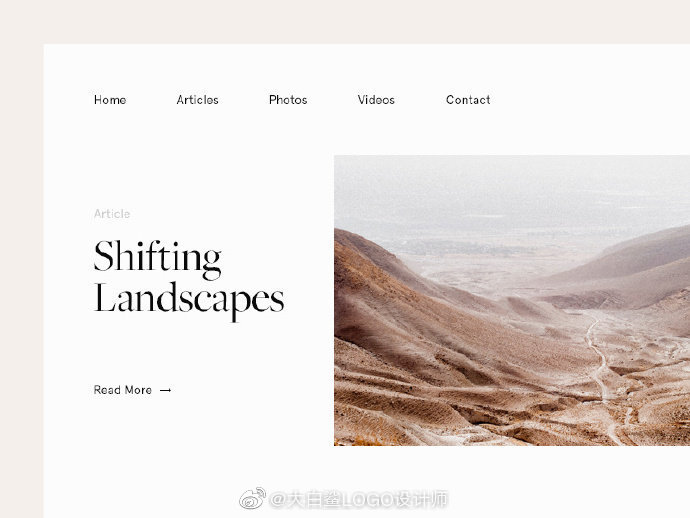The image size is (690, 518).
Task: Select Videos in the navigation bar
Action: (376, 100)
